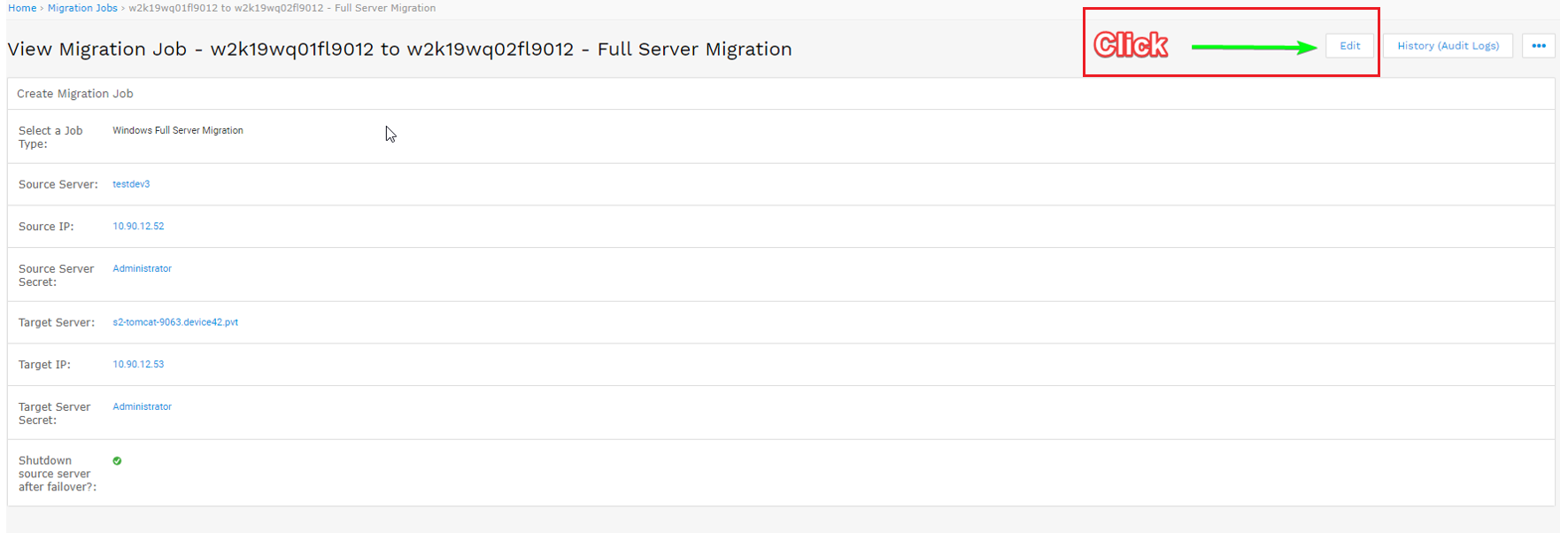This screenshot has width=1568, height=533.
Task: Click the View Migration Job page title
Action: click(x=398, y=50)
